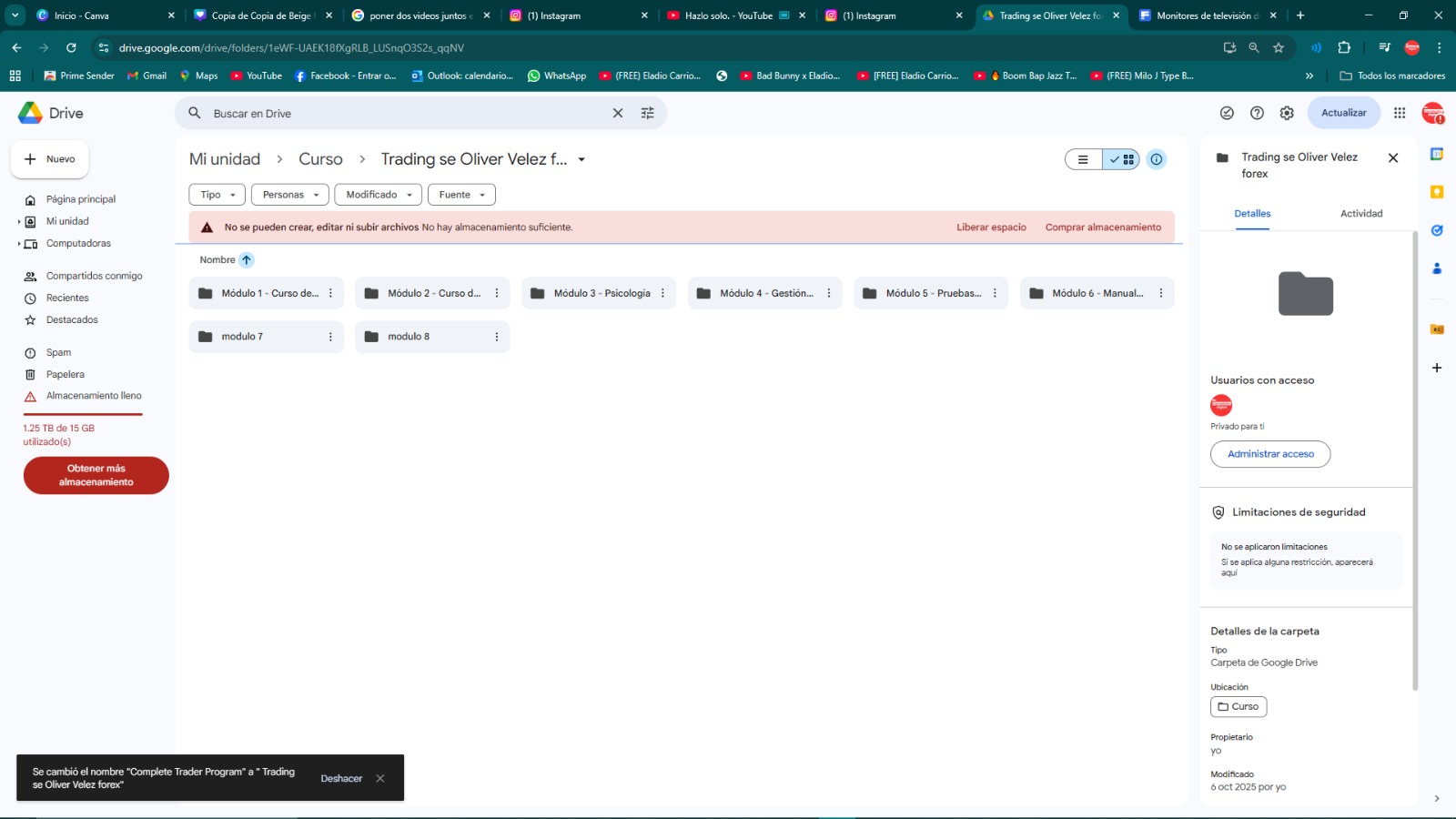Navigate to Mi unidad breadcrumb
Image resolution: width=1456 pixels, height=819 pixels.
point(225,159)
